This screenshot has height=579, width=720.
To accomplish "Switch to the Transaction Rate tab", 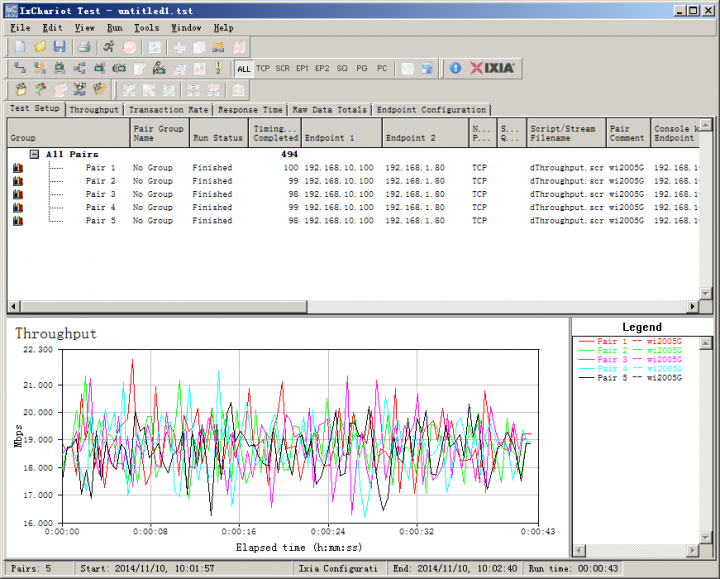I will click(168, 110).
